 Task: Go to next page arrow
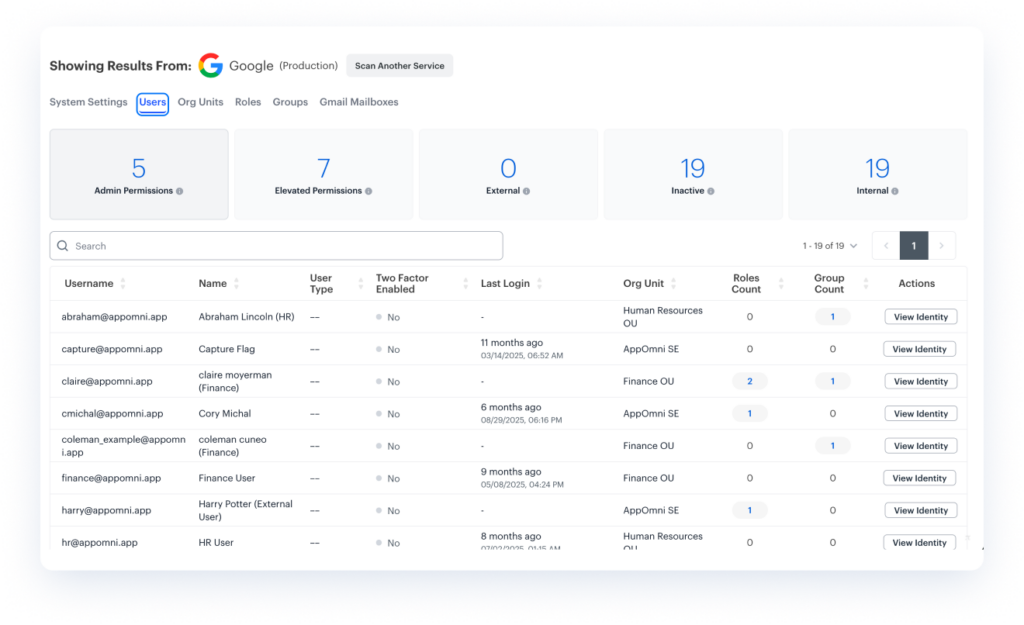[x=942, y=246]
